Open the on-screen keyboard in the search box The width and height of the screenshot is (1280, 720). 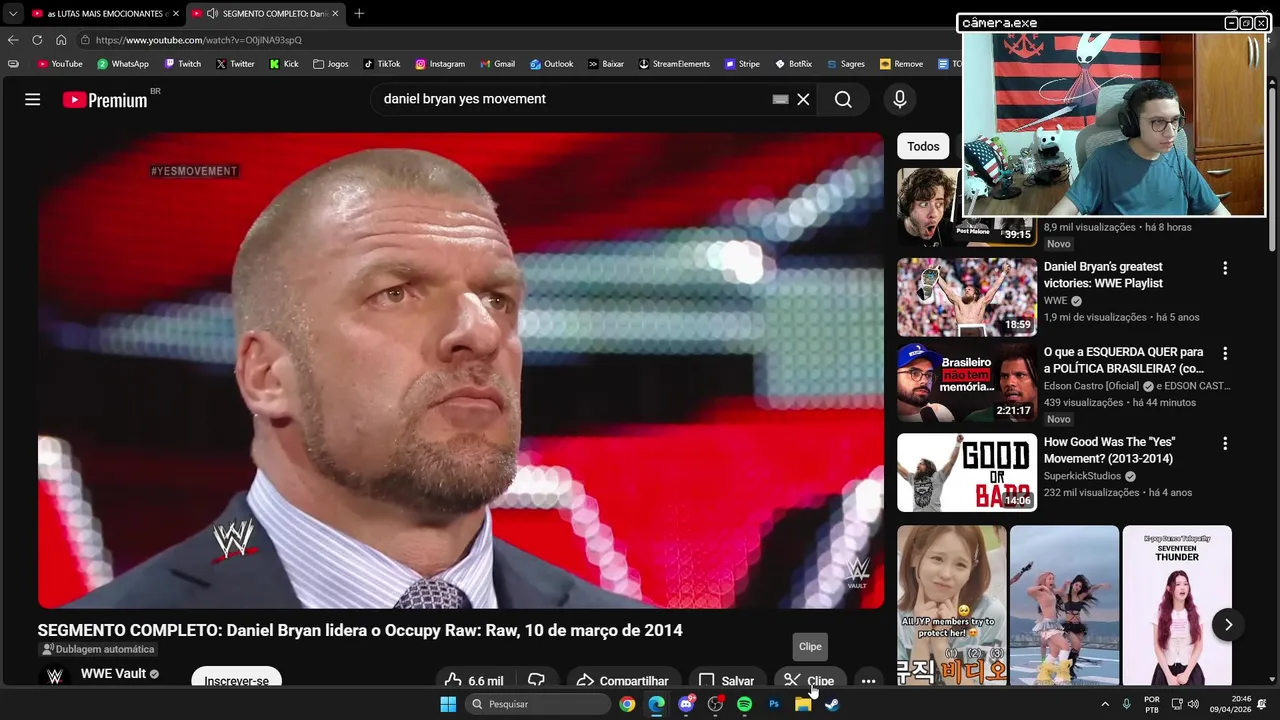[x=780, y=99]
